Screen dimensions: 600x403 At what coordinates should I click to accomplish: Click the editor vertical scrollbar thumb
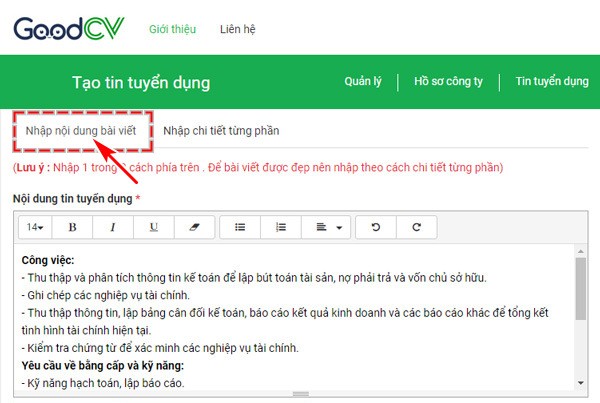(x=580, y=289)
